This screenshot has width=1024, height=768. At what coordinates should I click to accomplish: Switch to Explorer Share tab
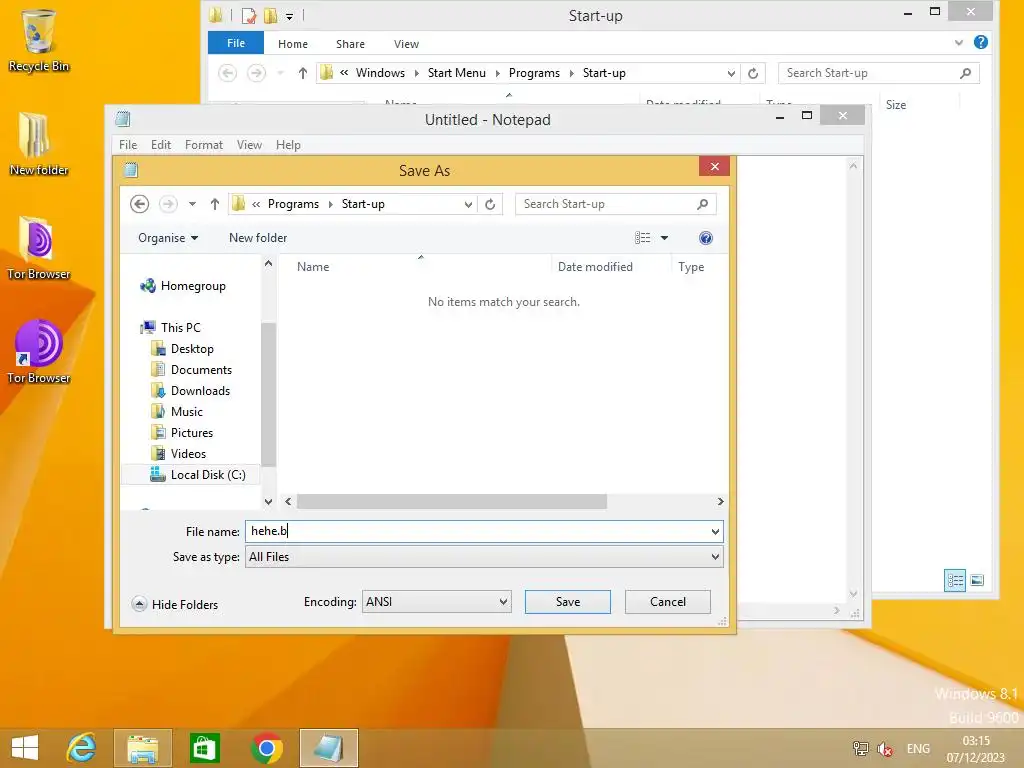tap(350, 44)
